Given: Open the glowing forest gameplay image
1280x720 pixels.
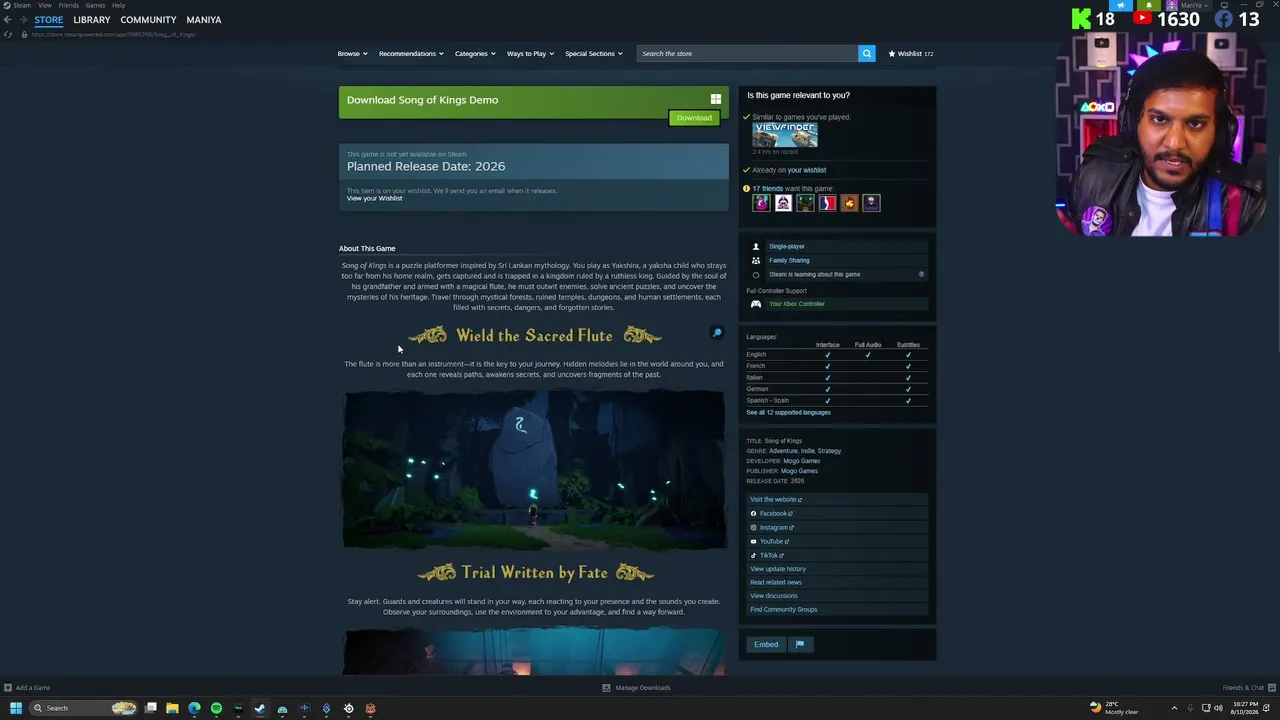Looking at the screenshot, I should 534,469.
